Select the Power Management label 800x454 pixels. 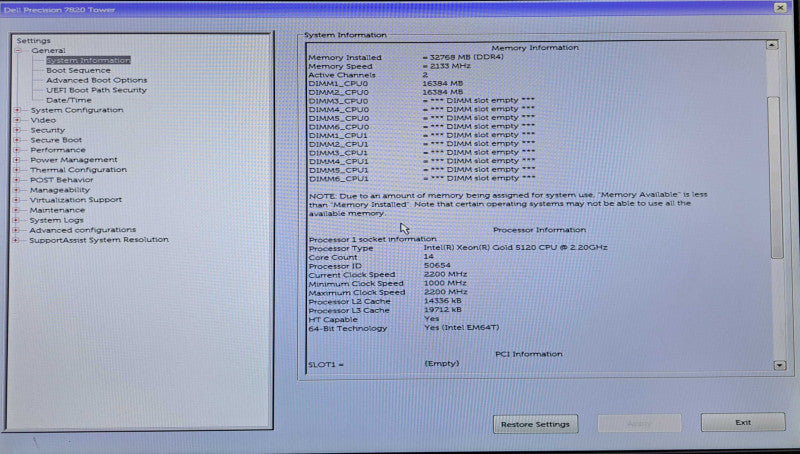[73, 160]
